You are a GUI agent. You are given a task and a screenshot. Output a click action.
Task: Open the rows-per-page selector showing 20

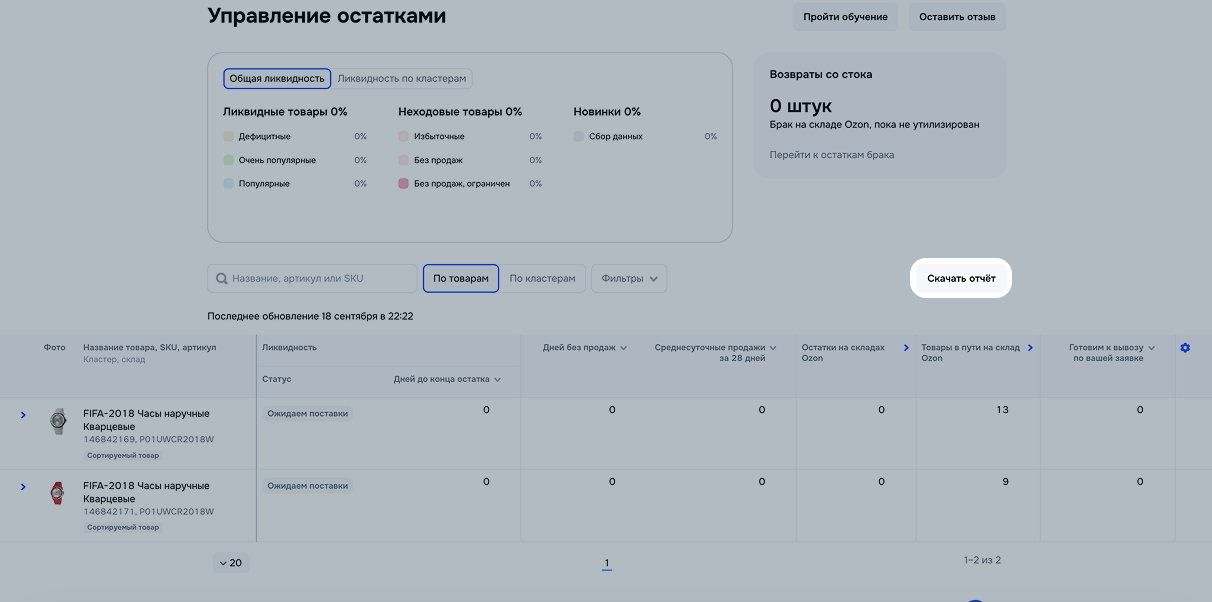(230, 563)
